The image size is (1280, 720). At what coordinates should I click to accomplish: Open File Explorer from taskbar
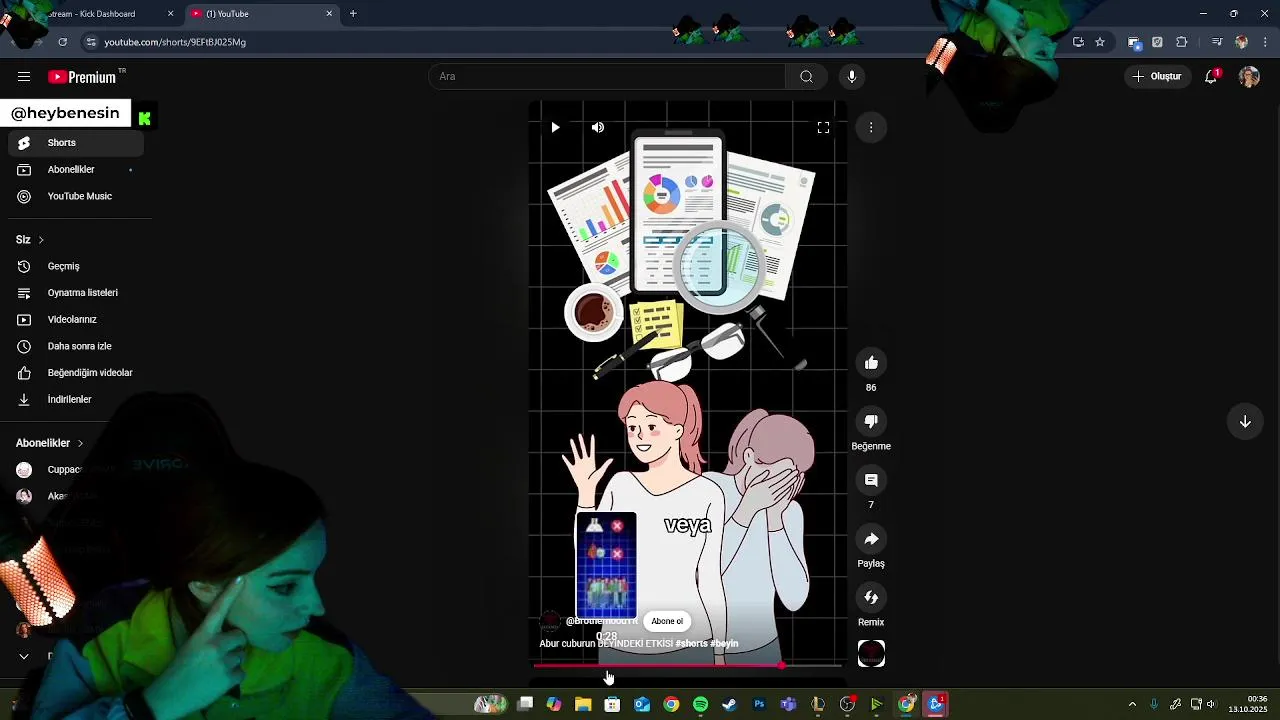pyautogui.click(x=583, y=705)
